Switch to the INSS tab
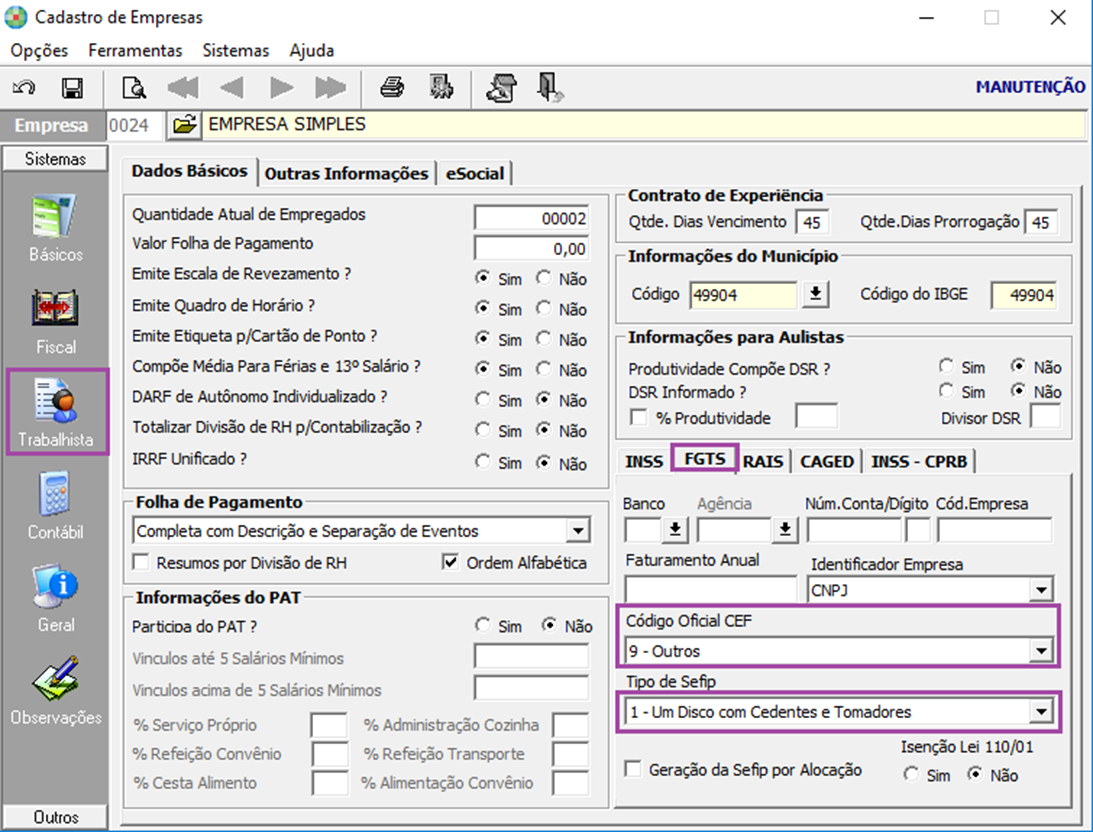The width and height of the screenshot is (1093, 832). tap(644, 461)
